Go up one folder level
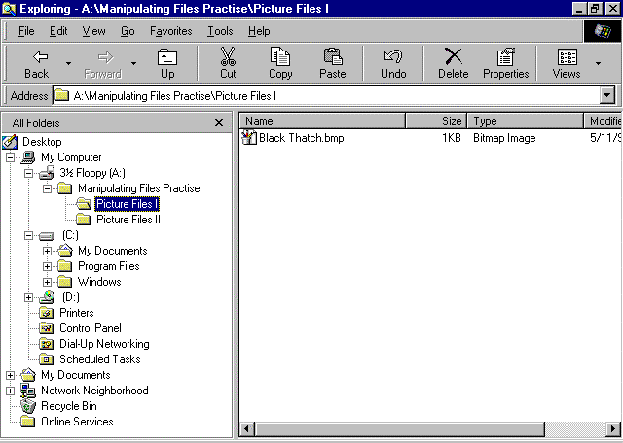623x443 pixels. click(167, 63)
